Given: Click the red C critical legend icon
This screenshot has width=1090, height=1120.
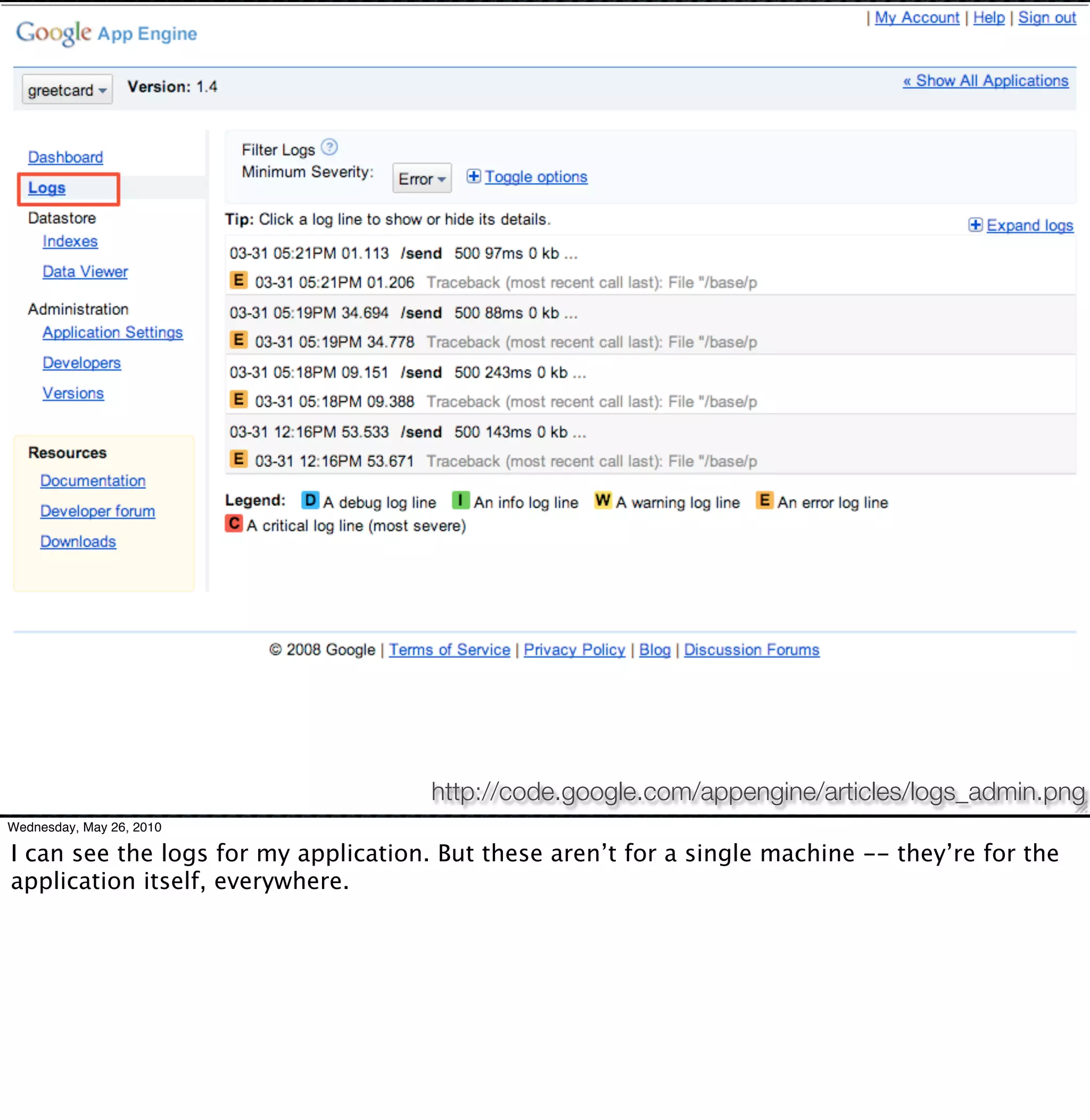Looking at the screenshot, I should point(234,523).
